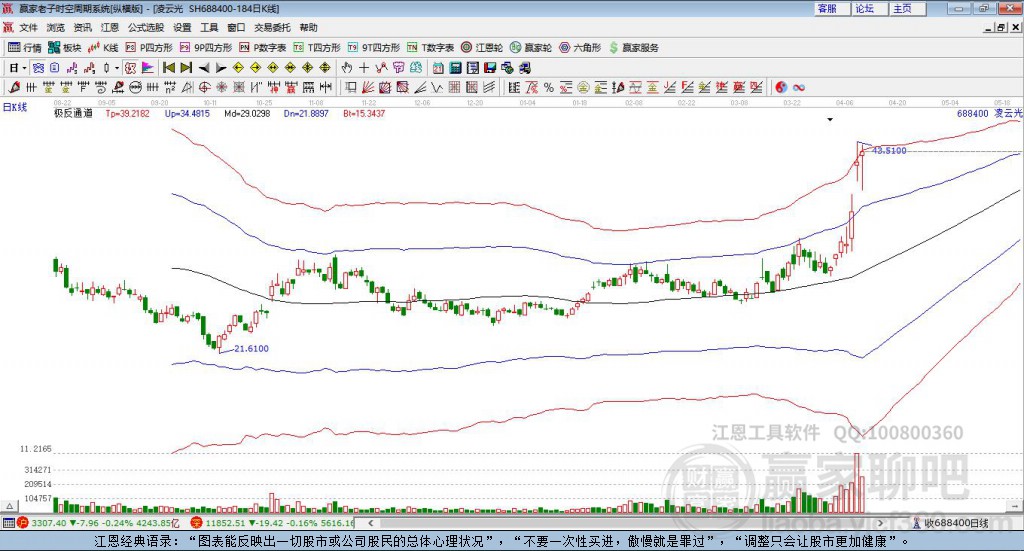This screenshot has height=551, width=1024.
Task: Select the red pencil drawing tool
Action: 13,87
